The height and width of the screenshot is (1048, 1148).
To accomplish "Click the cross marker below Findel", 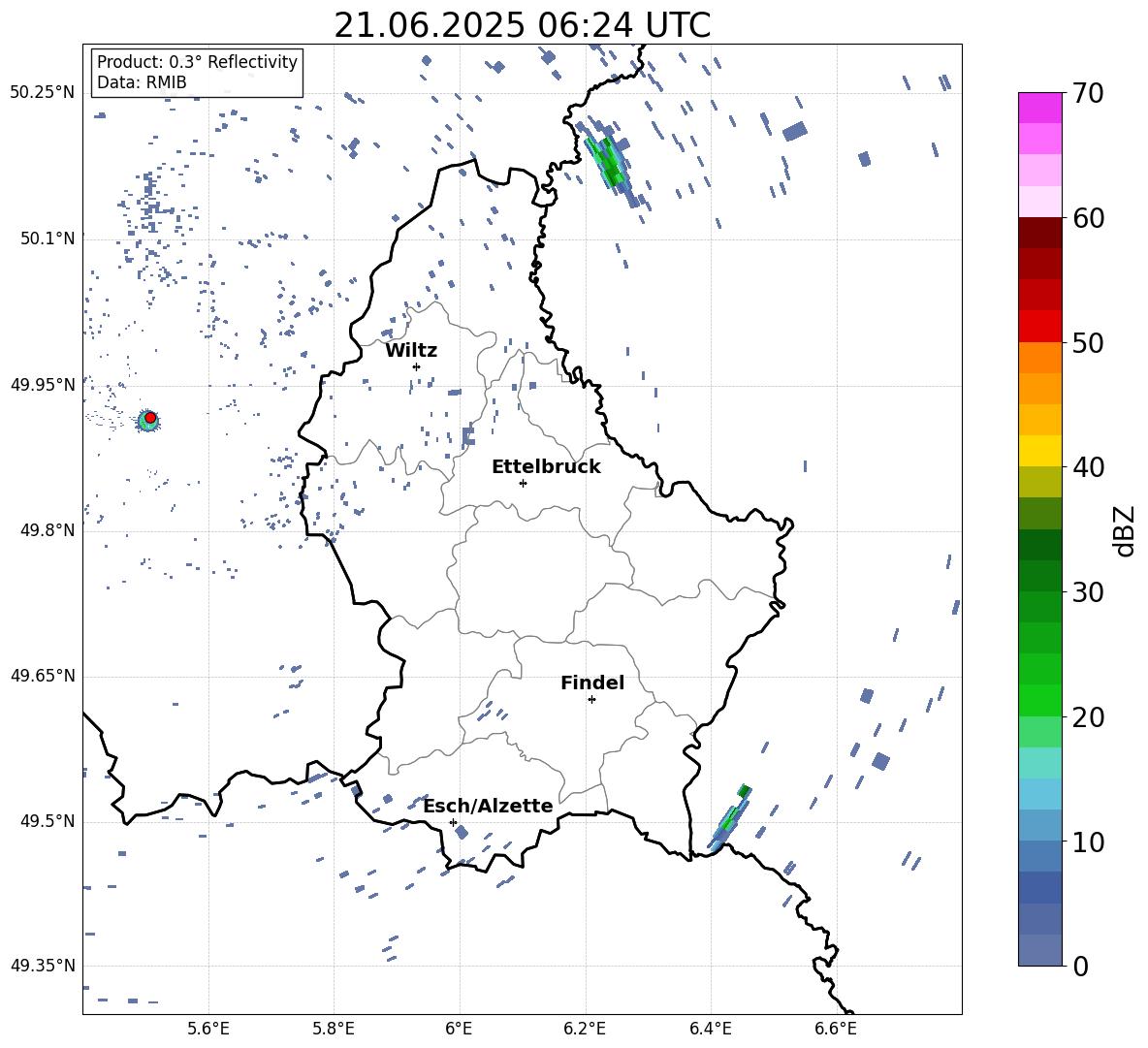I will [x=591, y=700].
